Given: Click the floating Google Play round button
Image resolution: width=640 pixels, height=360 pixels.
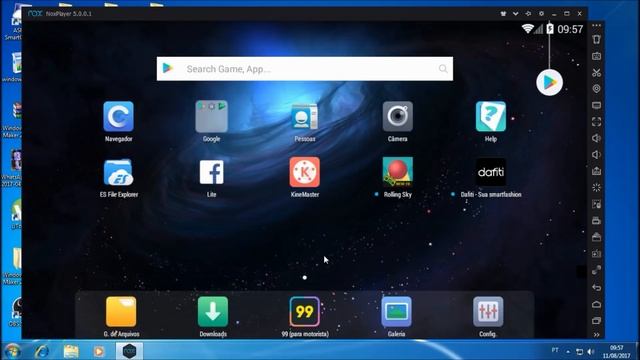Looking at the screenshot, I should [x=549, y=82].
